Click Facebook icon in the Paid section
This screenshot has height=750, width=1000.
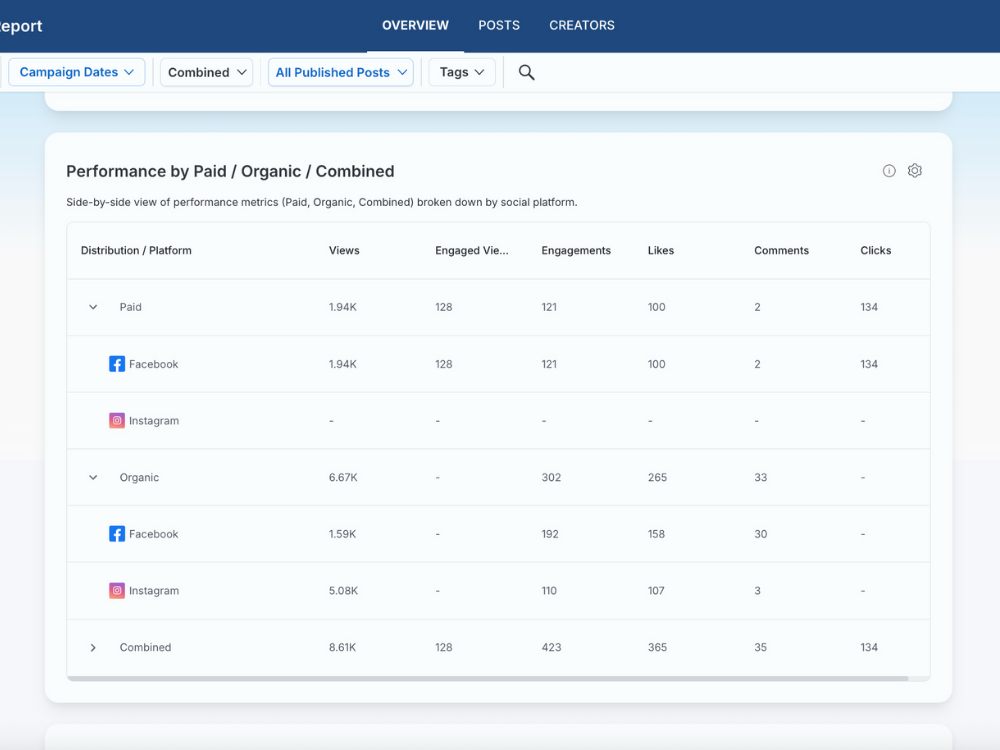click(x=117, y=364)
